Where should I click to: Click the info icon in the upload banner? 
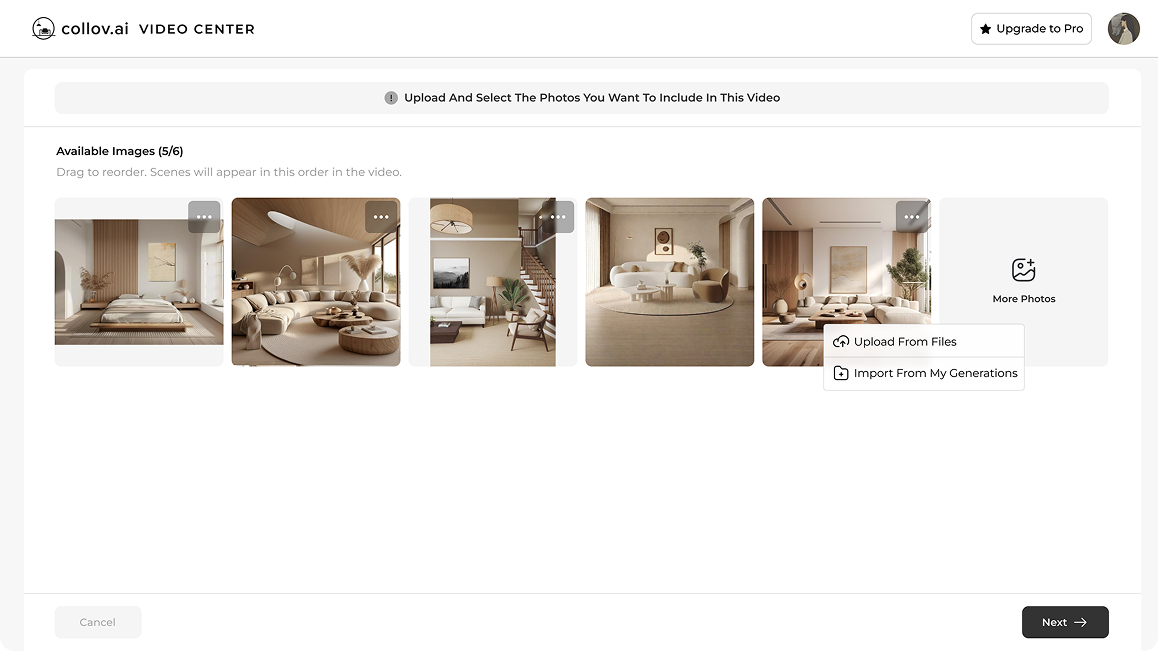(x=391, y=98)
